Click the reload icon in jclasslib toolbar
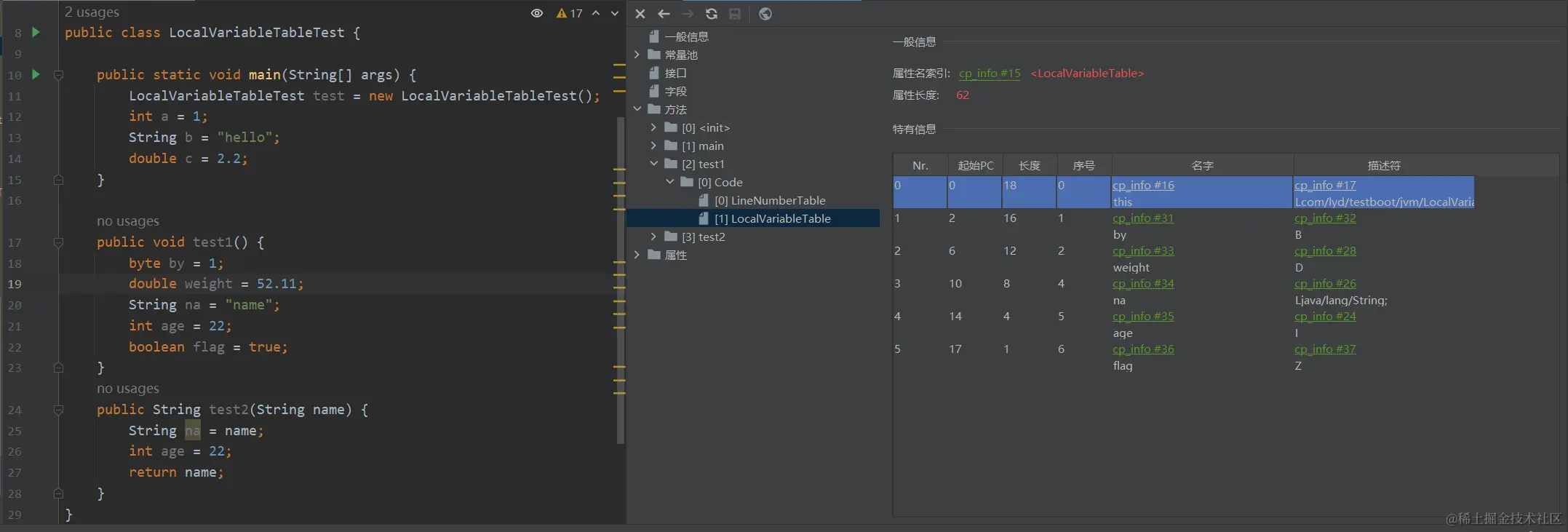This screenshot has height=532, width=1568. 712,14
